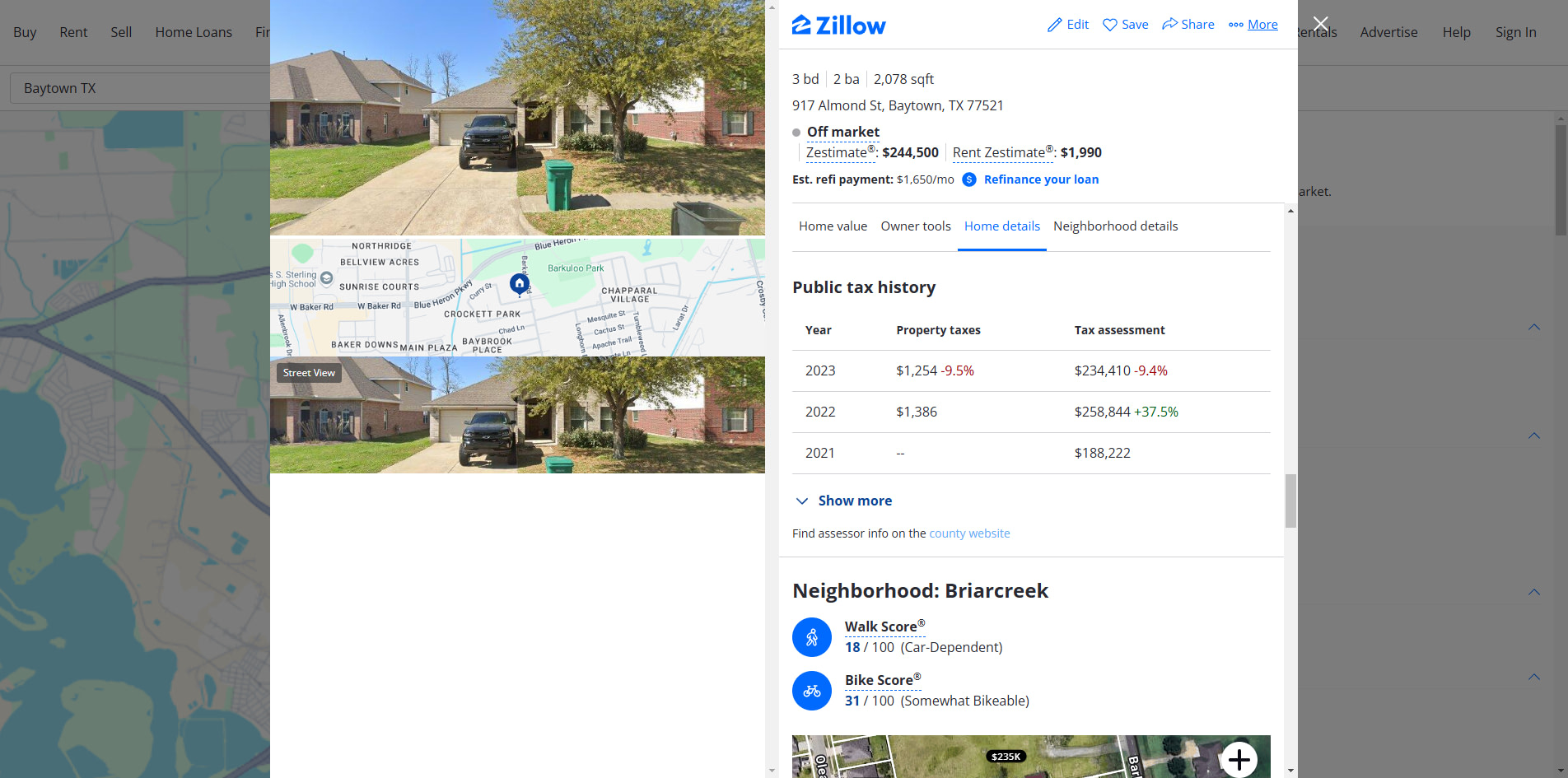Image resolution: width=1568 pixels, height=778 pixels.
Task: Click address 917 Almond St text
Action: (898, 105)
